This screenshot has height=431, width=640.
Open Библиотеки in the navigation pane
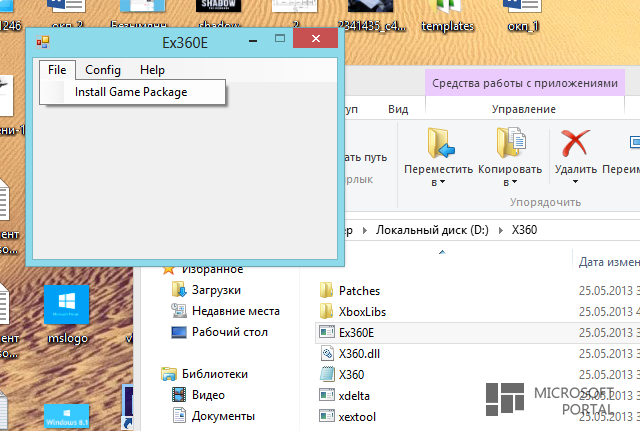pos(215,374)
